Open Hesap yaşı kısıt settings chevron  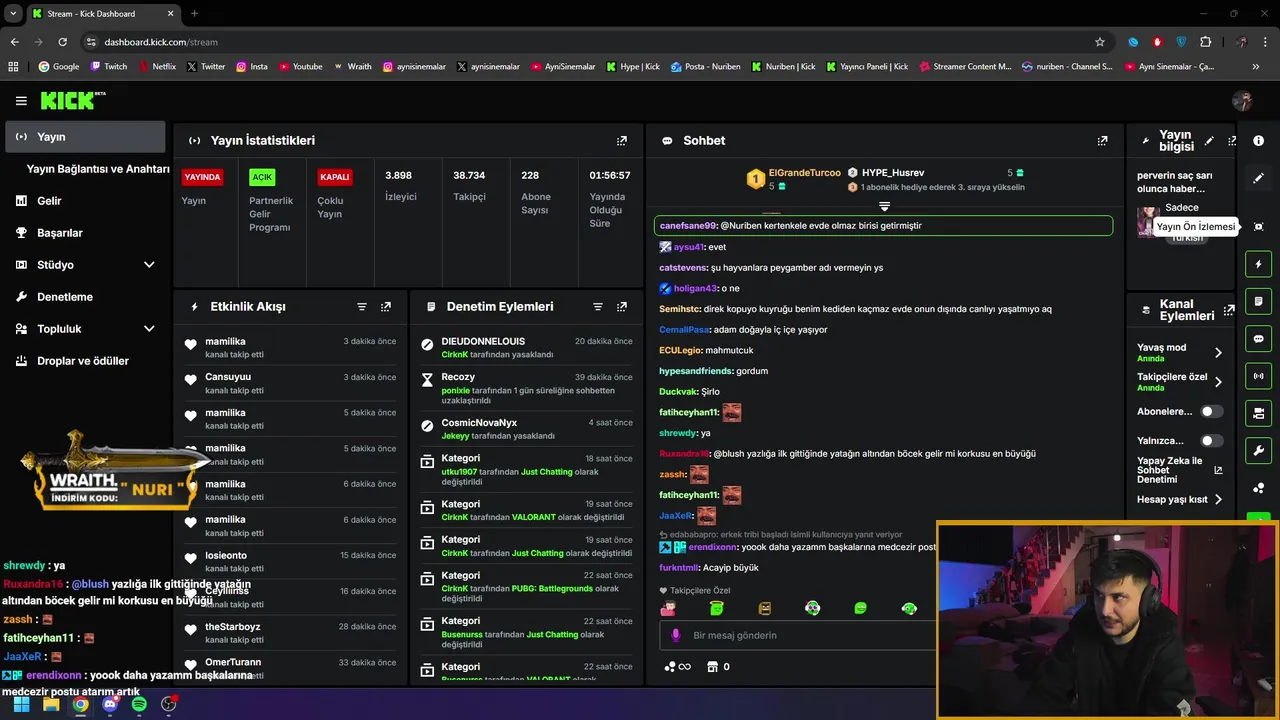click(x=1218, y=500)
